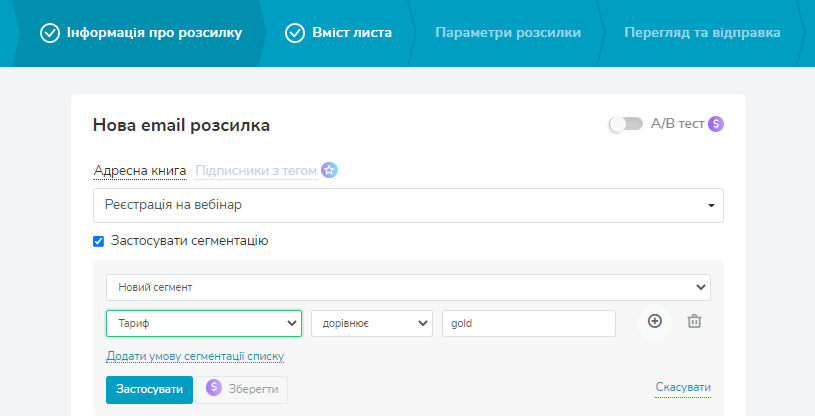
Task: Uncheck Застосувати сегментацію checkbox
Action: pos(98,241)
